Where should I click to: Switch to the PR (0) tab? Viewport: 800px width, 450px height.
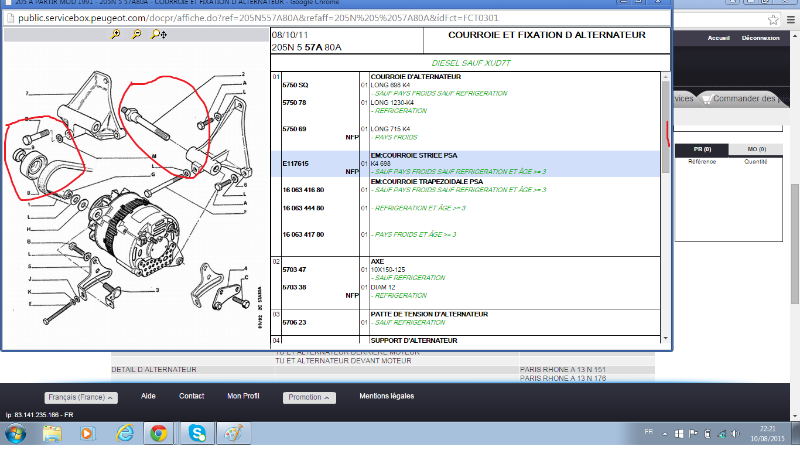702,149
